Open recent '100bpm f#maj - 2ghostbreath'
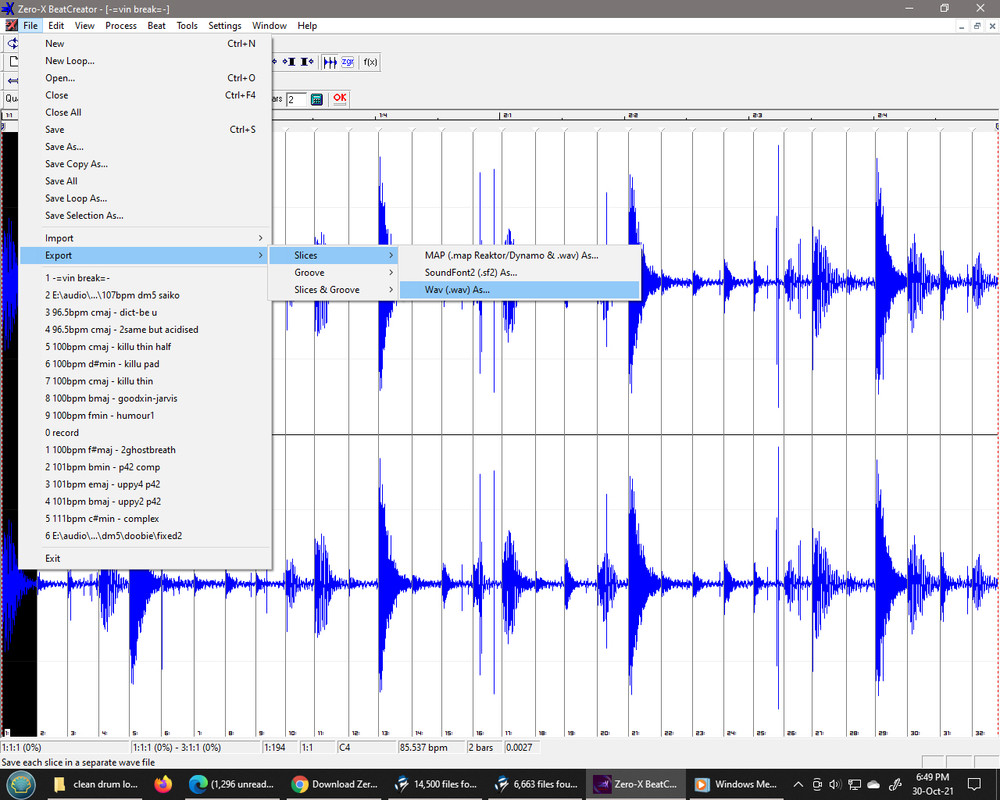Image resolution: width=1000 pixels, height=800 pixels. point(145,450)
